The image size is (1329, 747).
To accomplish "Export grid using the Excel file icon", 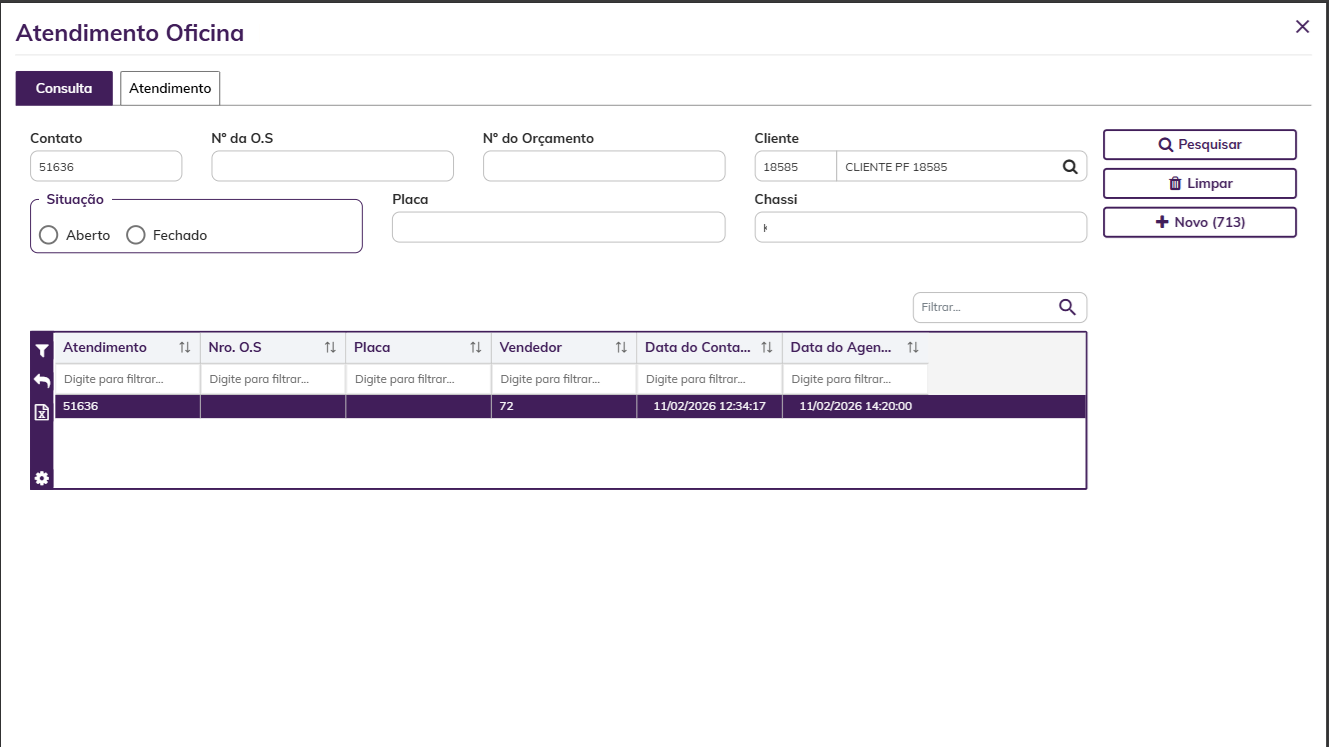I will coord(42,412).
